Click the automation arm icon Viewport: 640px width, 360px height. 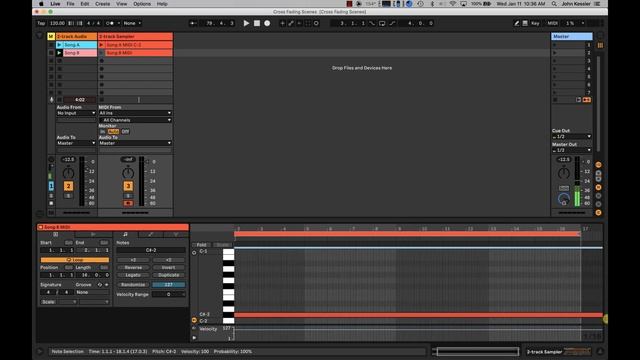click(291, 23)
